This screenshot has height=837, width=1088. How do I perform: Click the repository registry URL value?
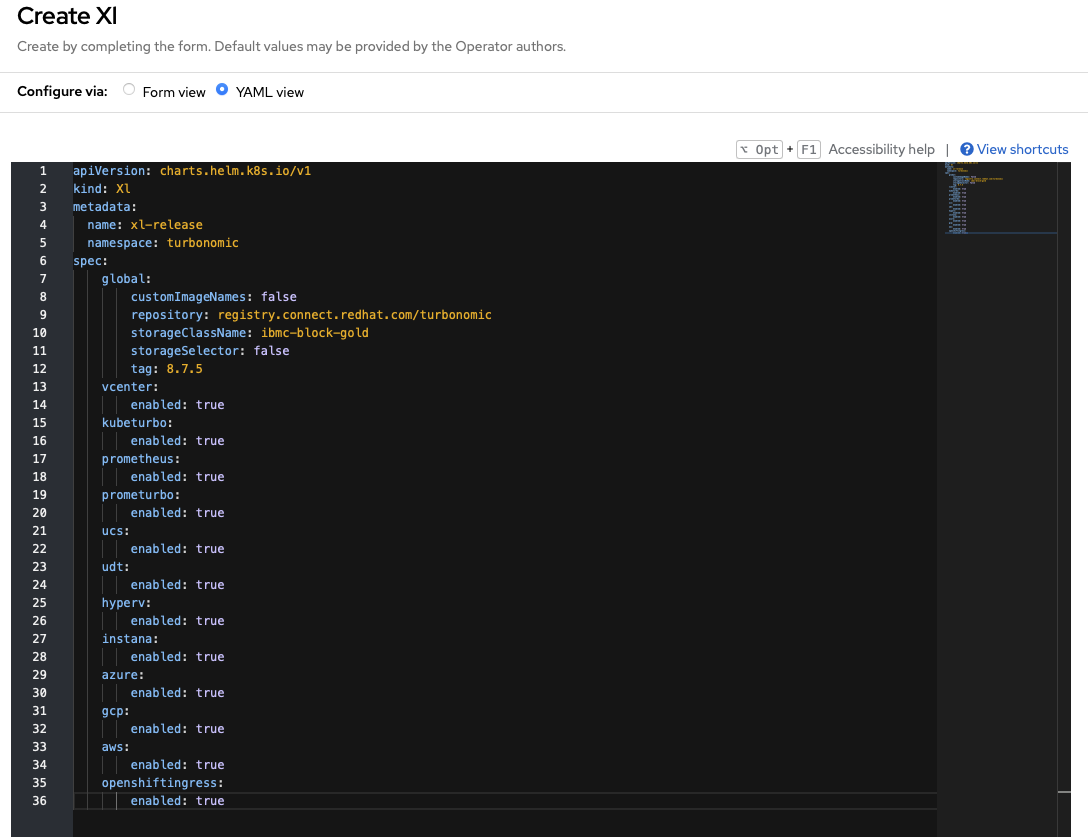354,315
